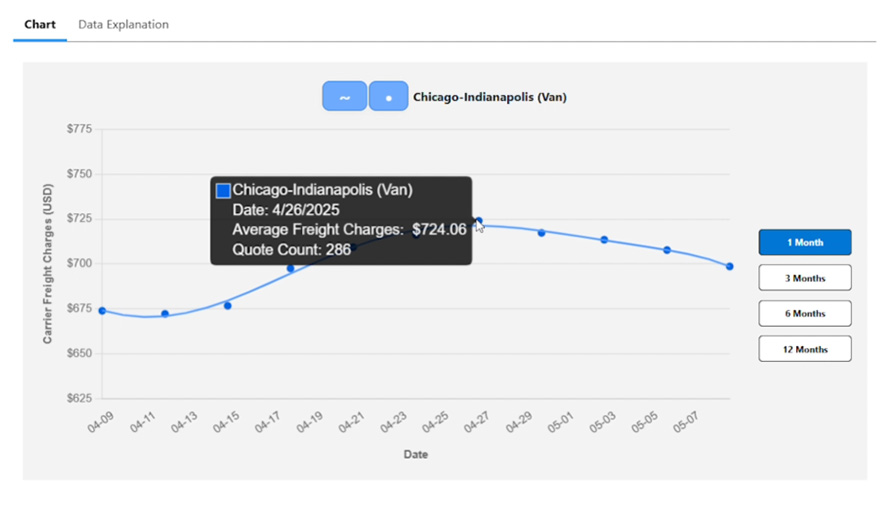Click the data point near 05-03
The width and height of the screenshot is (889, 505).
tap(604, 240)
